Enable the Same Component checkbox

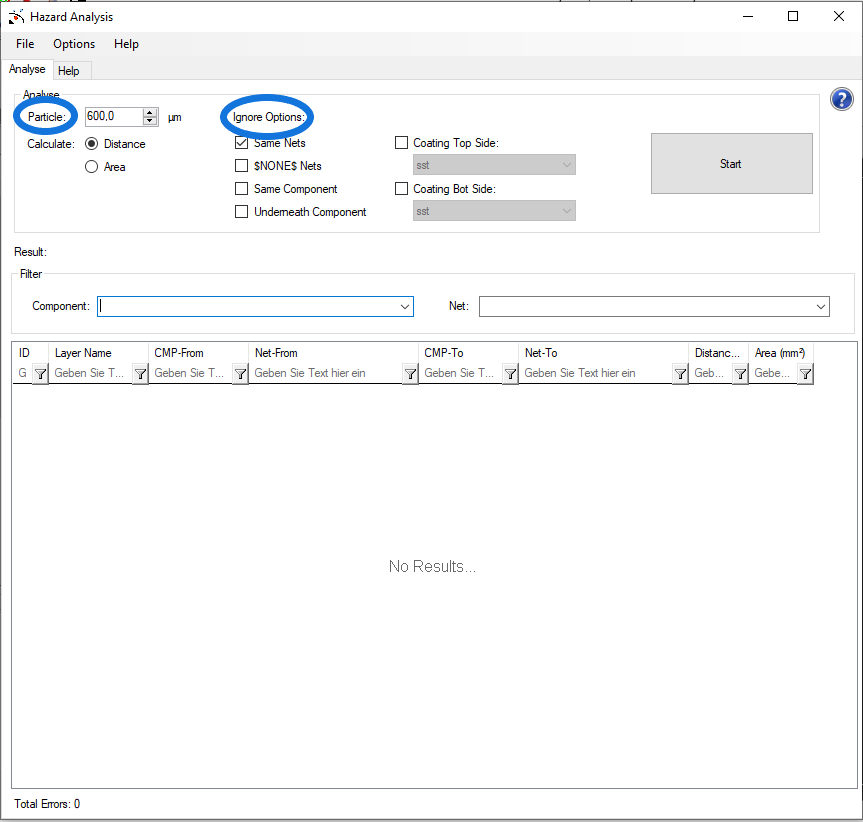click(x=241, y=189)
